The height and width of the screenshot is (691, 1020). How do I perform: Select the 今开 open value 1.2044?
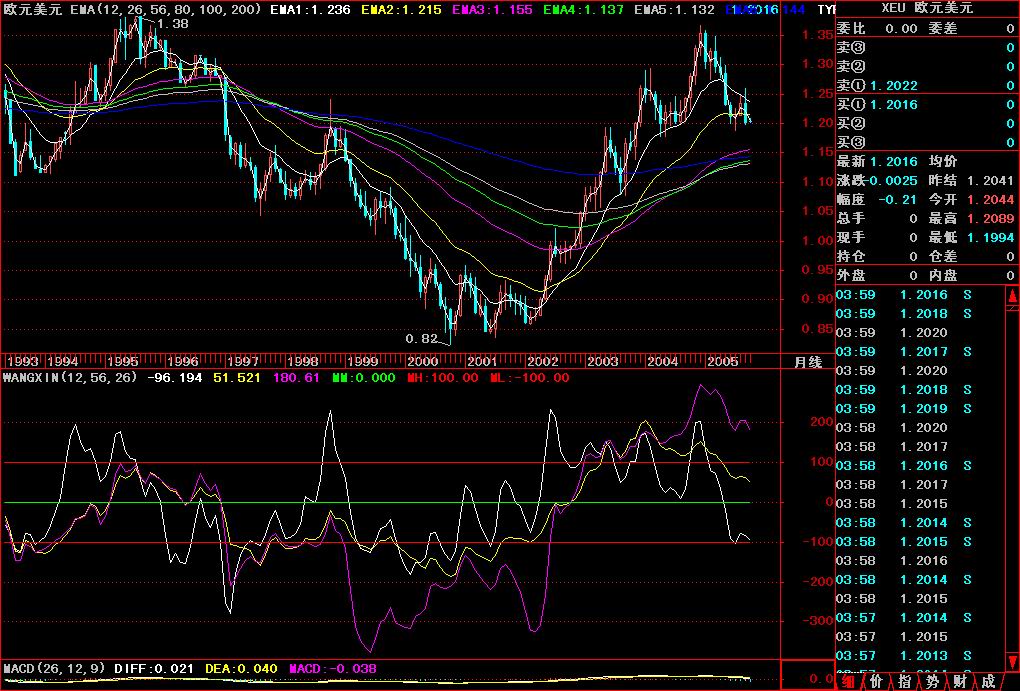(990, 200)
